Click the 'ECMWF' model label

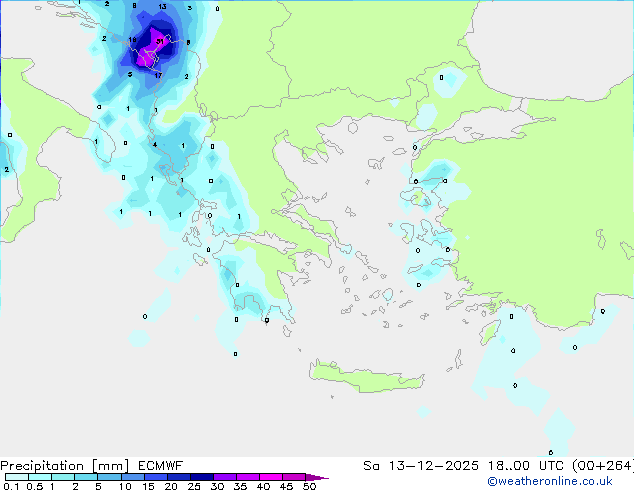[160, 466]
